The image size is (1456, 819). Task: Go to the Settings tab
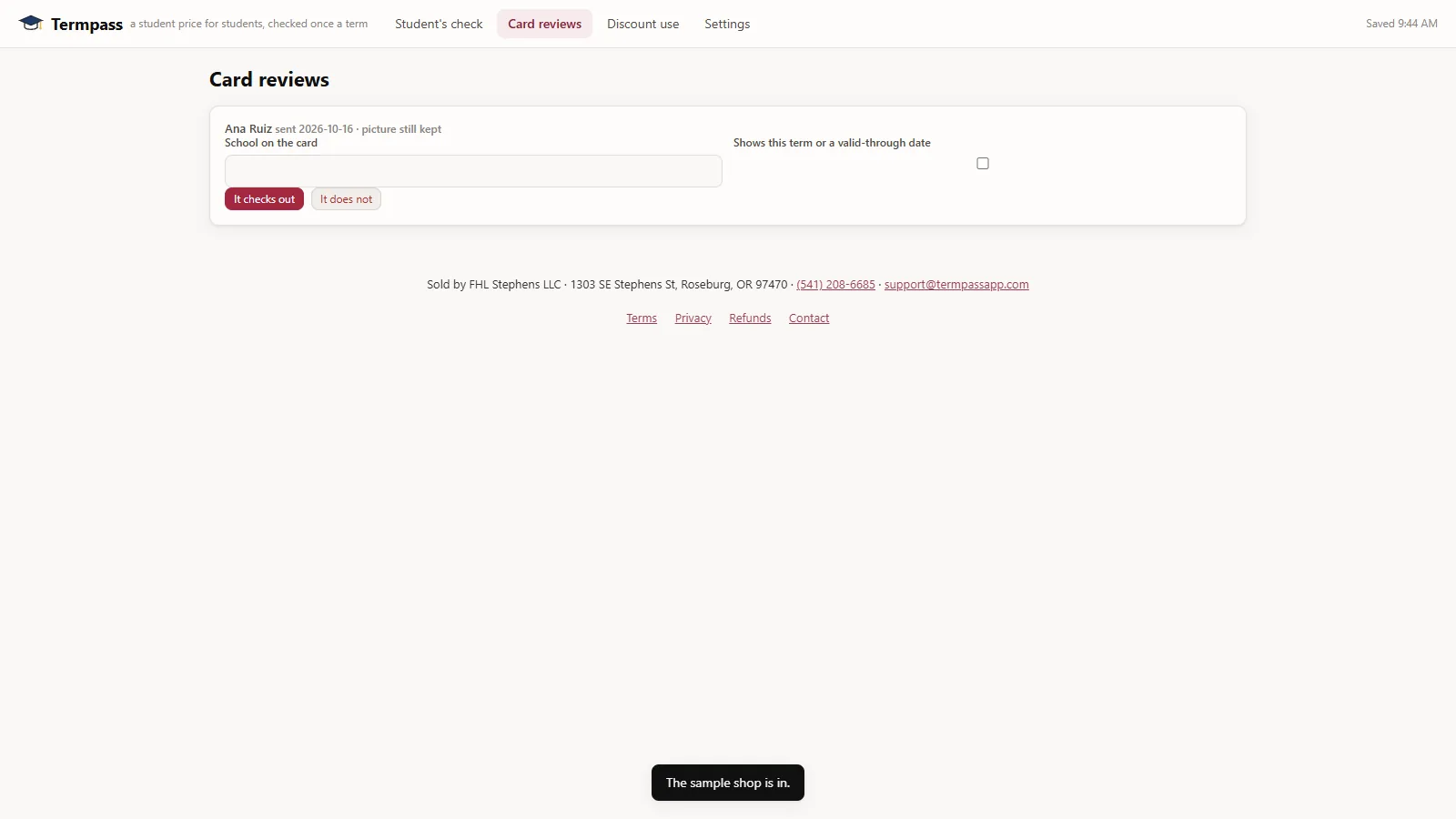tap(727, 24)
